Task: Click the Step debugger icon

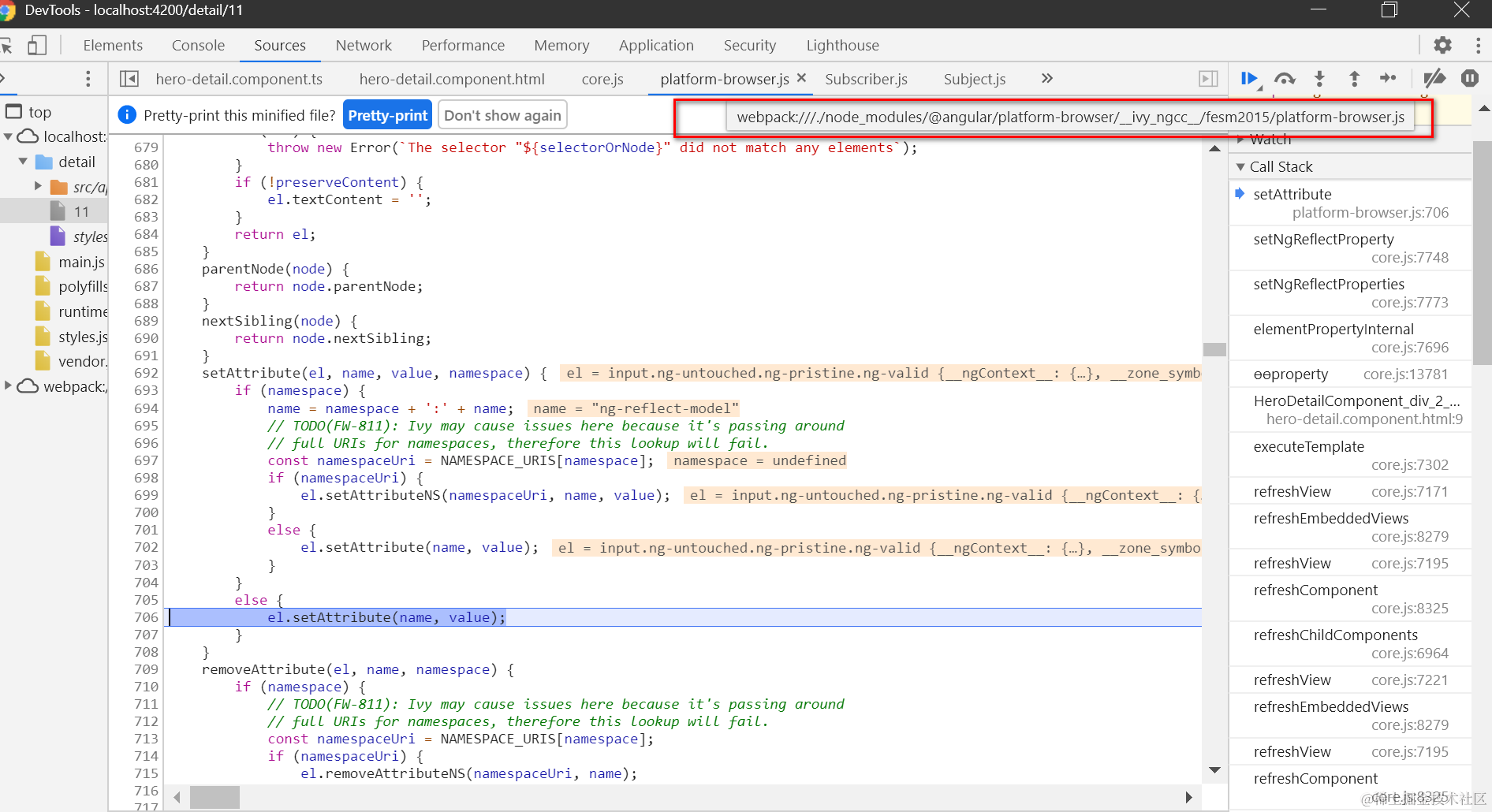Action: pos(1389,78)
